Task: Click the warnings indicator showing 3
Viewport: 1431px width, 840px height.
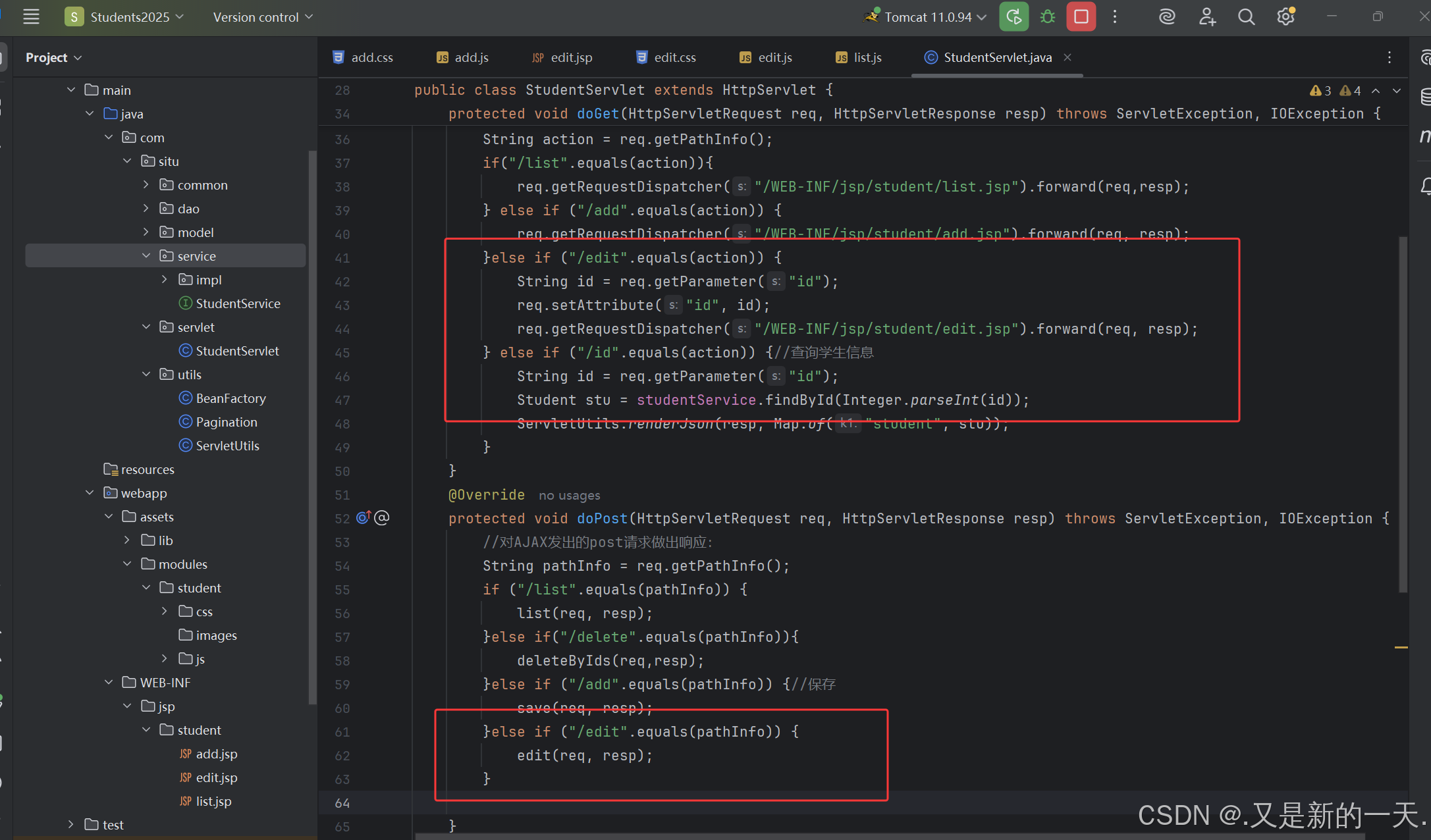Action: 1320,90
